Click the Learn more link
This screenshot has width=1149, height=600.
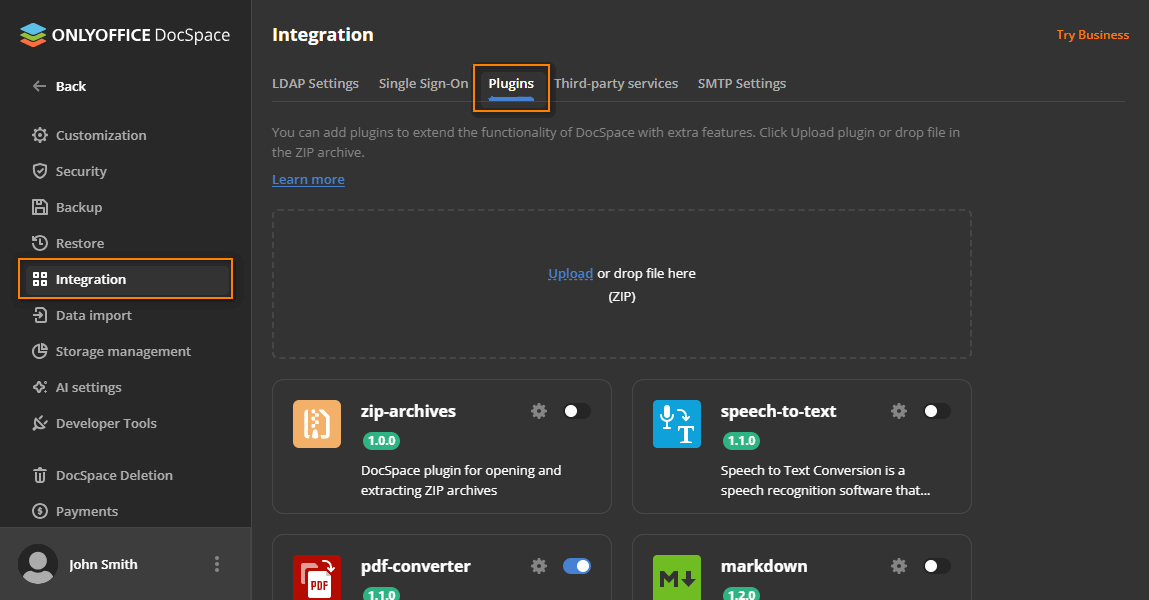[x=308, y=178]
